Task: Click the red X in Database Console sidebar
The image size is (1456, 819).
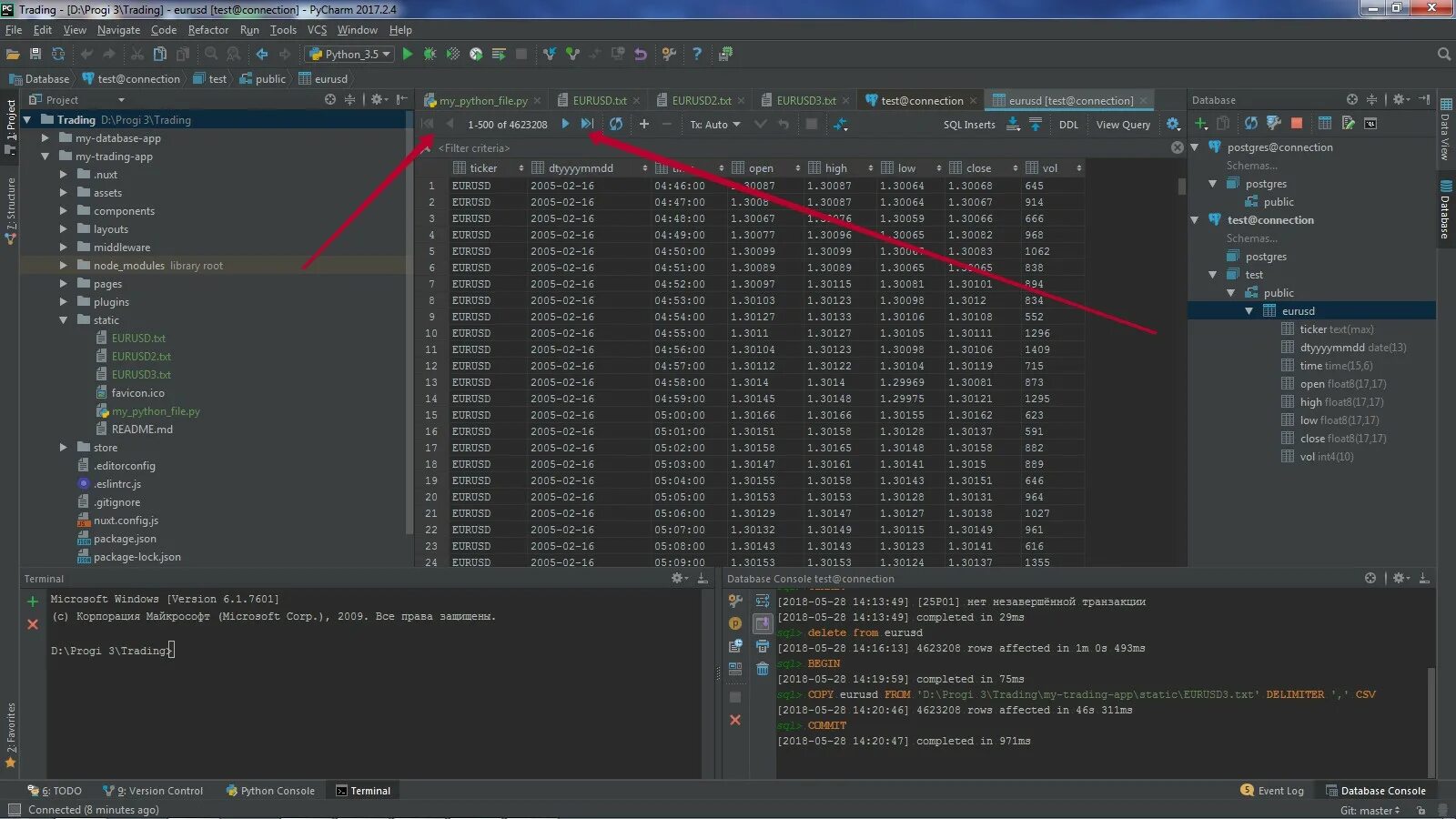Action: click(735, 720)
